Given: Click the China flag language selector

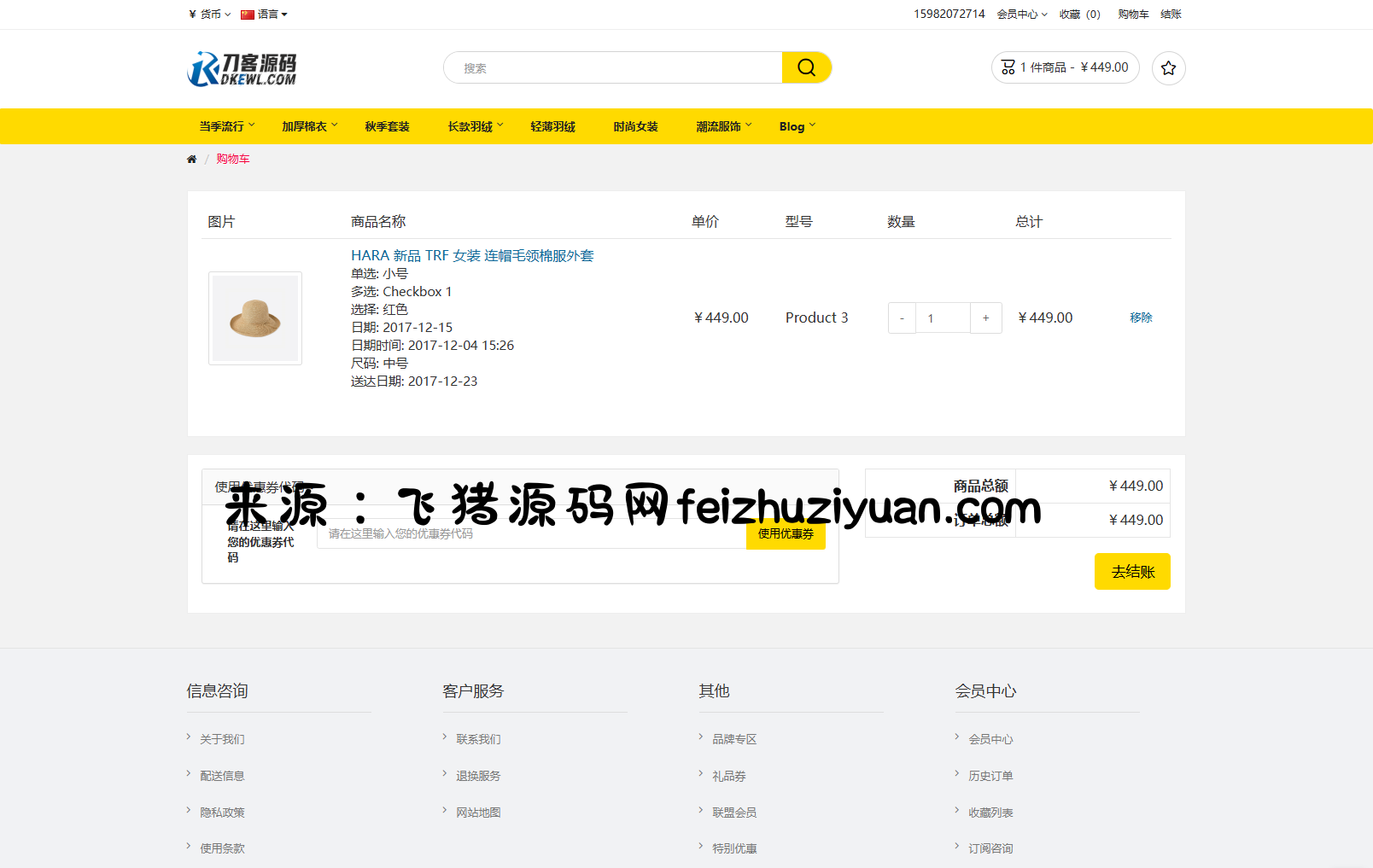Looking at the screenshot, I should (x=264, y=15).
